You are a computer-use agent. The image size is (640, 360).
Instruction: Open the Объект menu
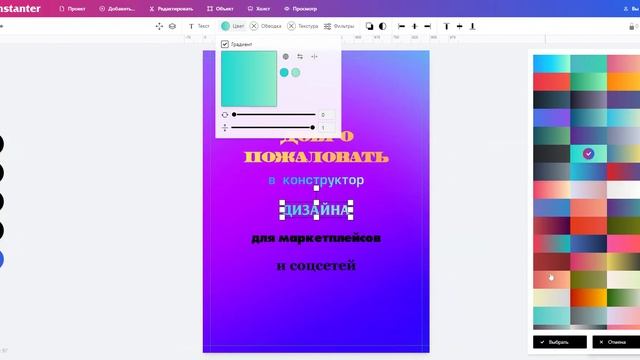tap(220, 9)
